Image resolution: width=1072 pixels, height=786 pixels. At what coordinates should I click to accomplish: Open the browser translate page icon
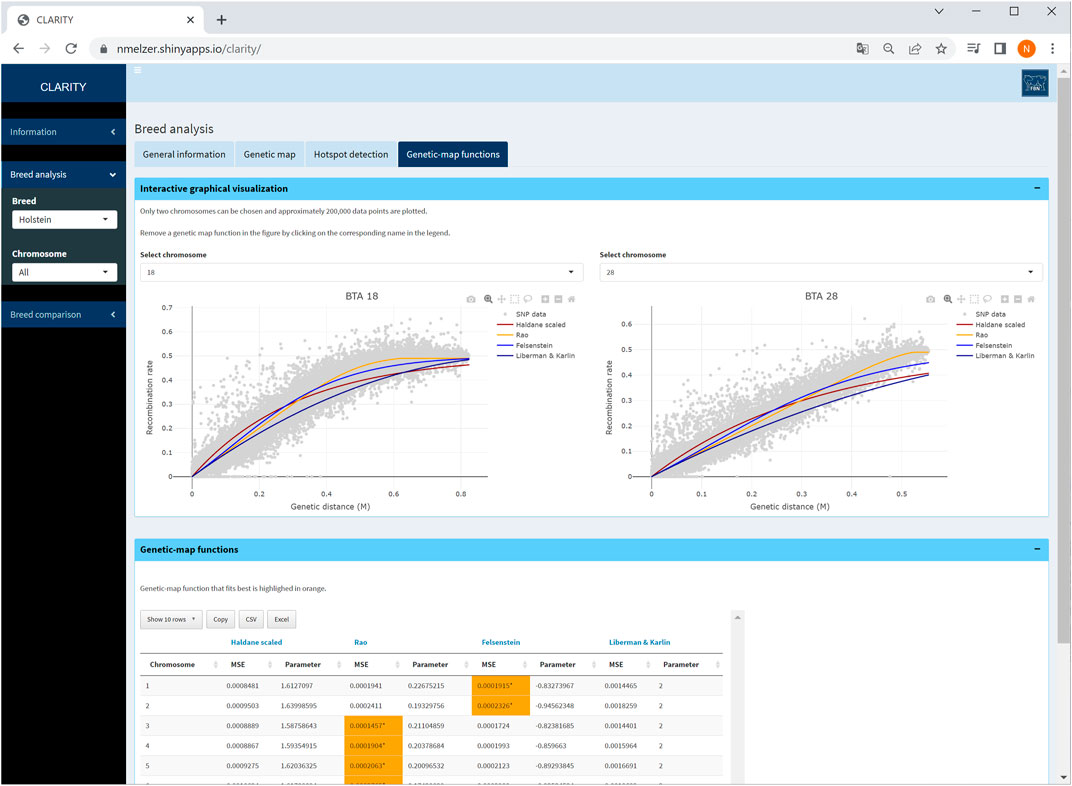[x=862, y=49]
